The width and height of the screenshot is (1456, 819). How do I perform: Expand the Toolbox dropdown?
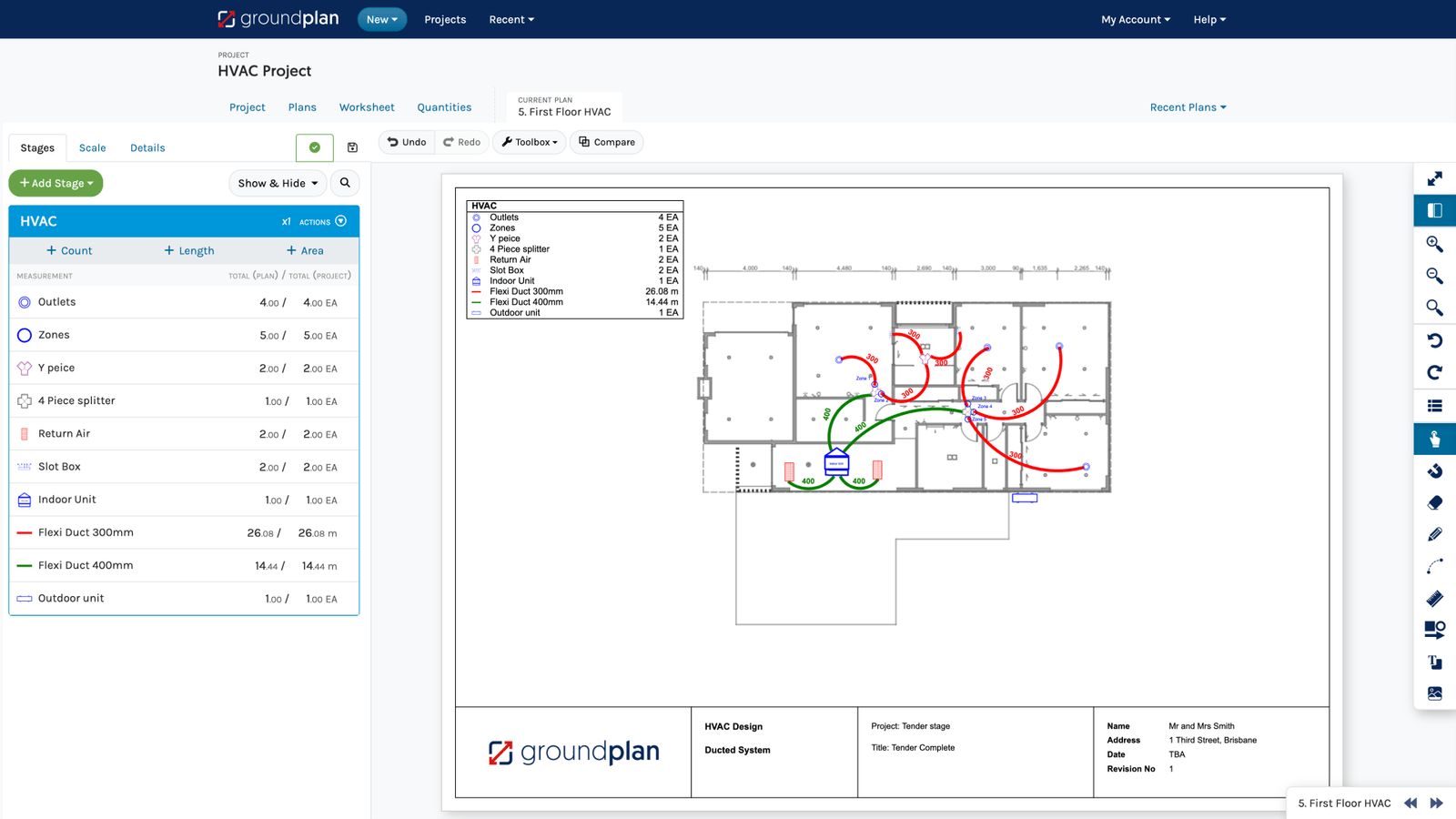(529, 142)
